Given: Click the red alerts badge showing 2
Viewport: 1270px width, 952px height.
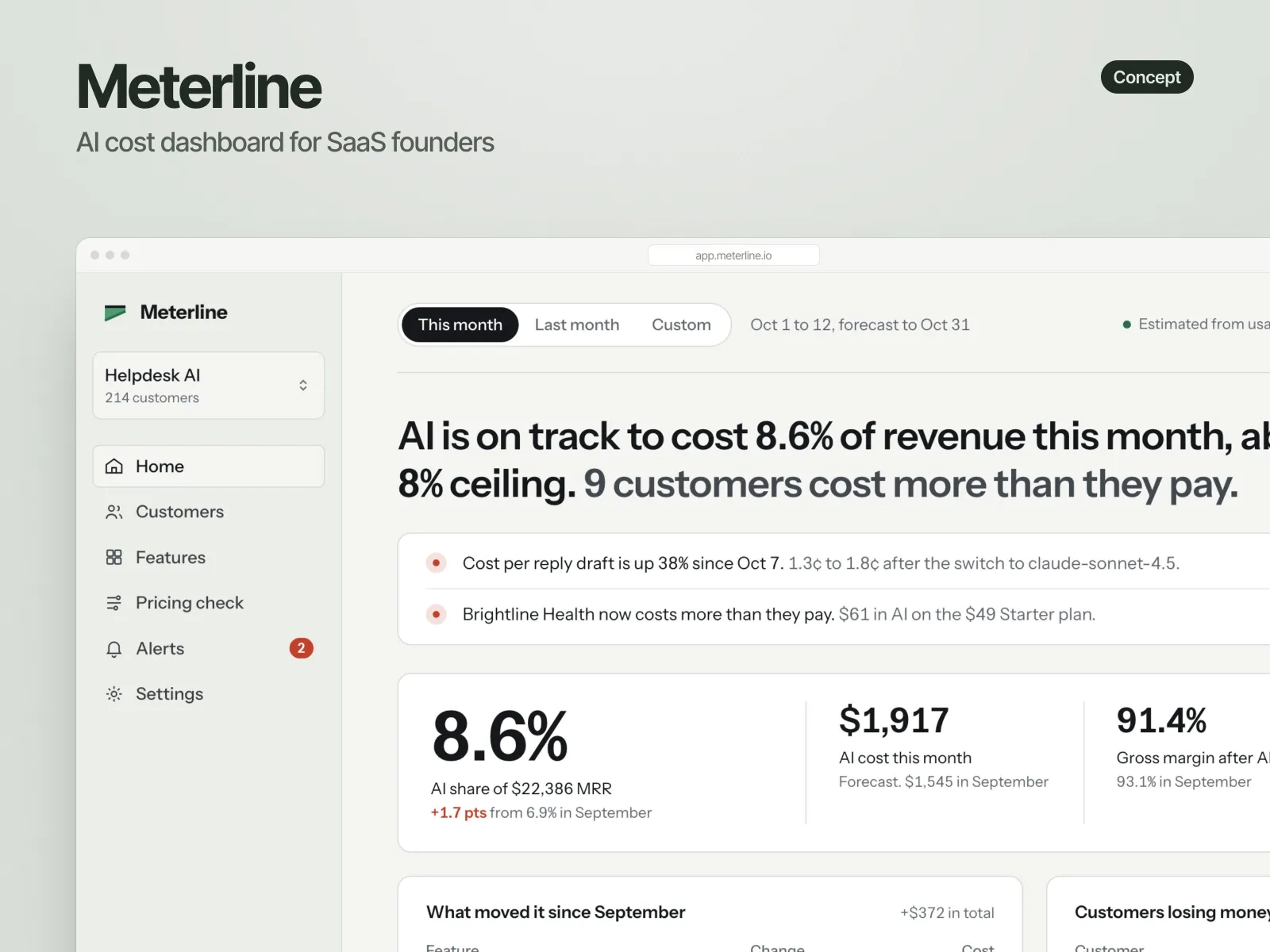Looking at the screenshot, I should coord(301,648).
